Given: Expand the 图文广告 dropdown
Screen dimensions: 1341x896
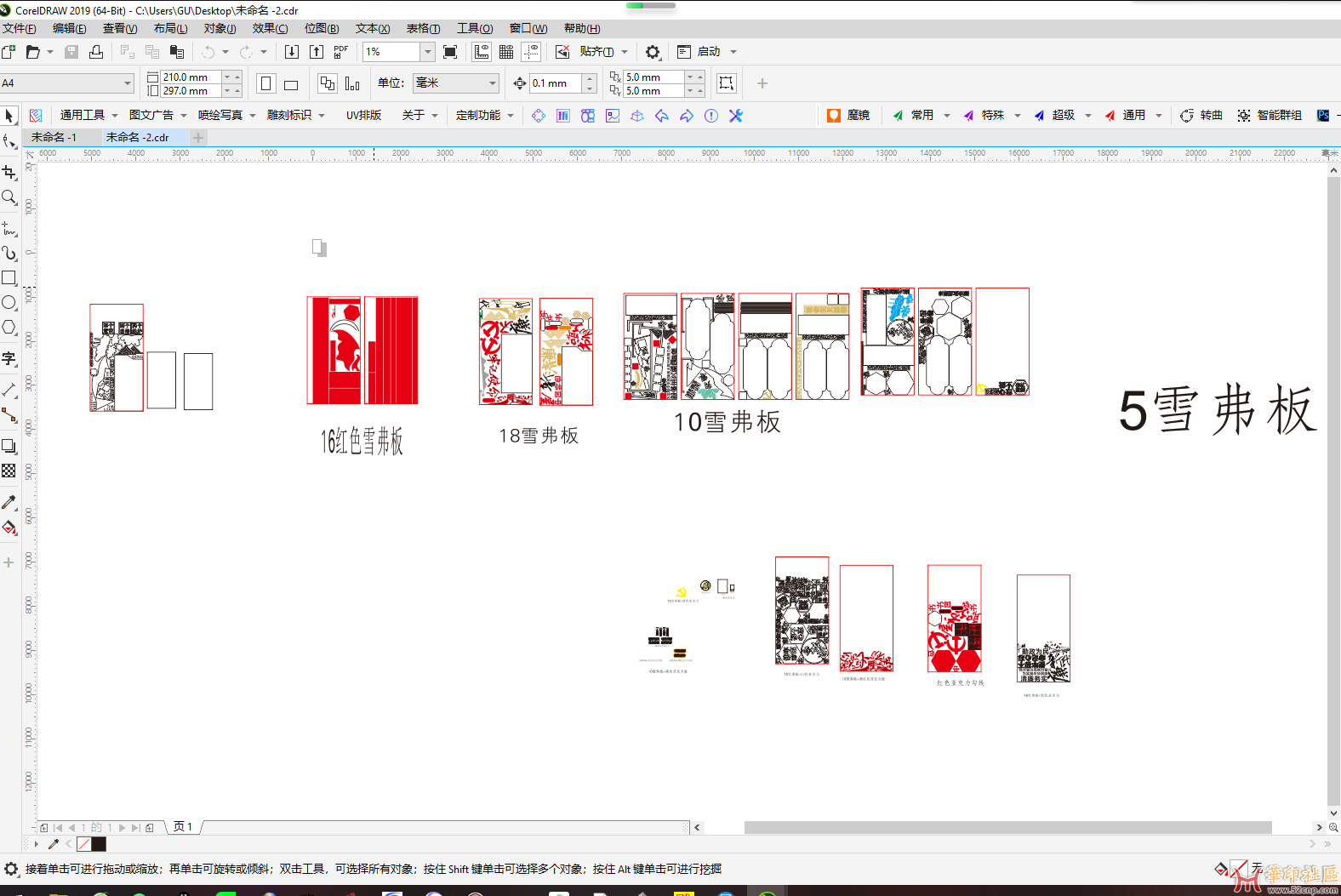Looking at the screenshot, I should point(183,116).
